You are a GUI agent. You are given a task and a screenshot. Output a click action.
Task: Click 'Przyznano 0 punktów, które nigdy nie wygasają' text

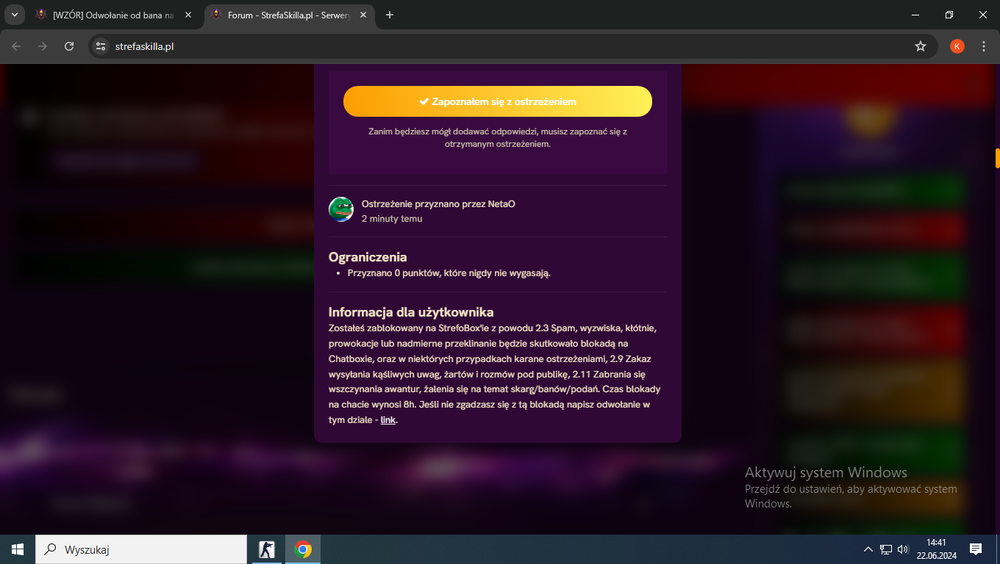(449, 273)
